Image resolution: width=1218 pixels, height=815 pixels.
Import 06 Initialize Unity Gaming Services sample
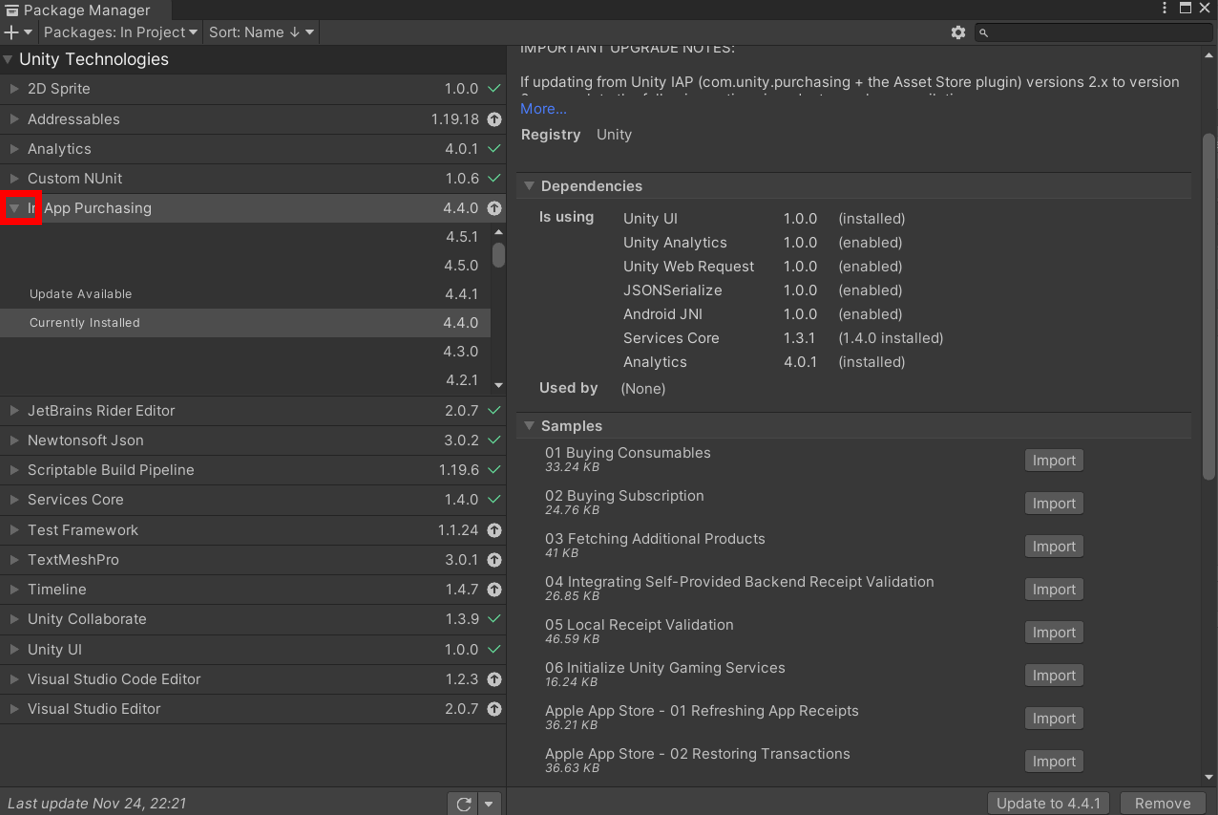point(1054,676)
